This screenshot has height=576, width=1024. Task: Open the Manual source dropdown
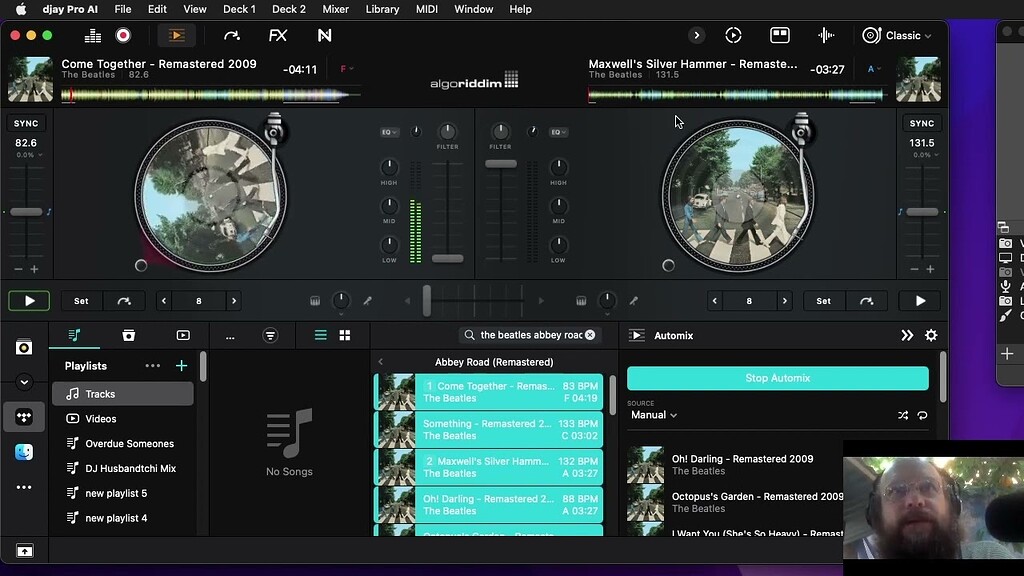click(x=652, y=414)
